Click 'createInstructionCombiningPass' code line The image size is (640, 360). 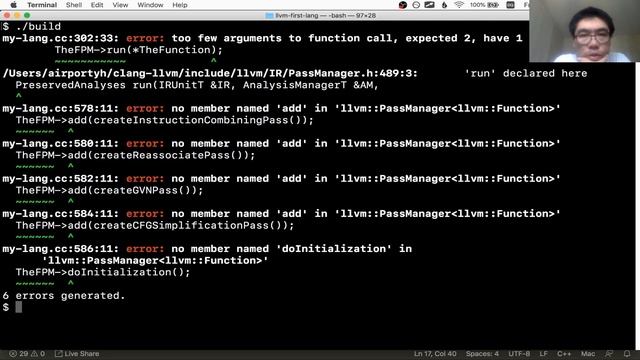[164, 120]
